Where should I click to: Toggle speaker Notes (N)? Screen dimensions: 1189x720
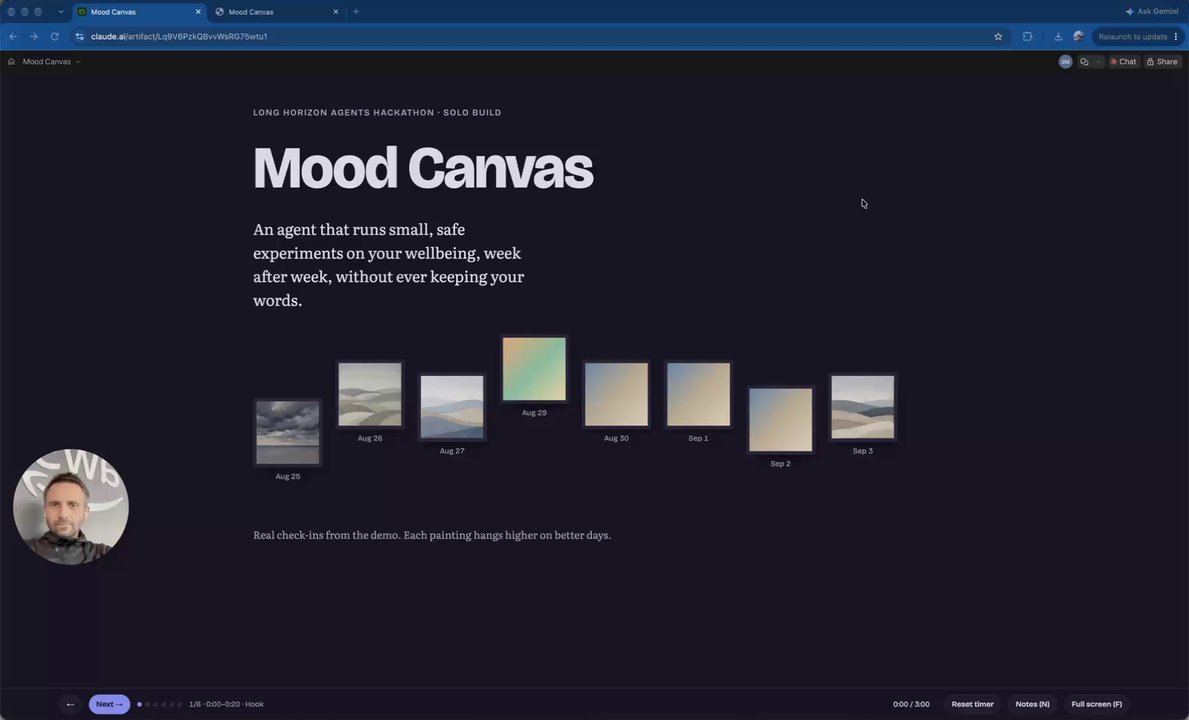point(1032,704)
